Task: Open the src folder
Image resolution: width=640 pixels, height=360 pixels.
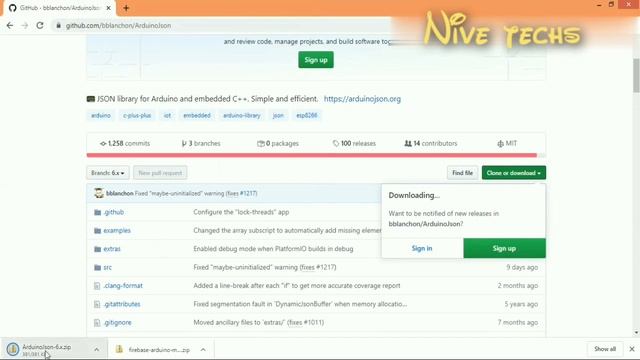Action: click(107, 267)
